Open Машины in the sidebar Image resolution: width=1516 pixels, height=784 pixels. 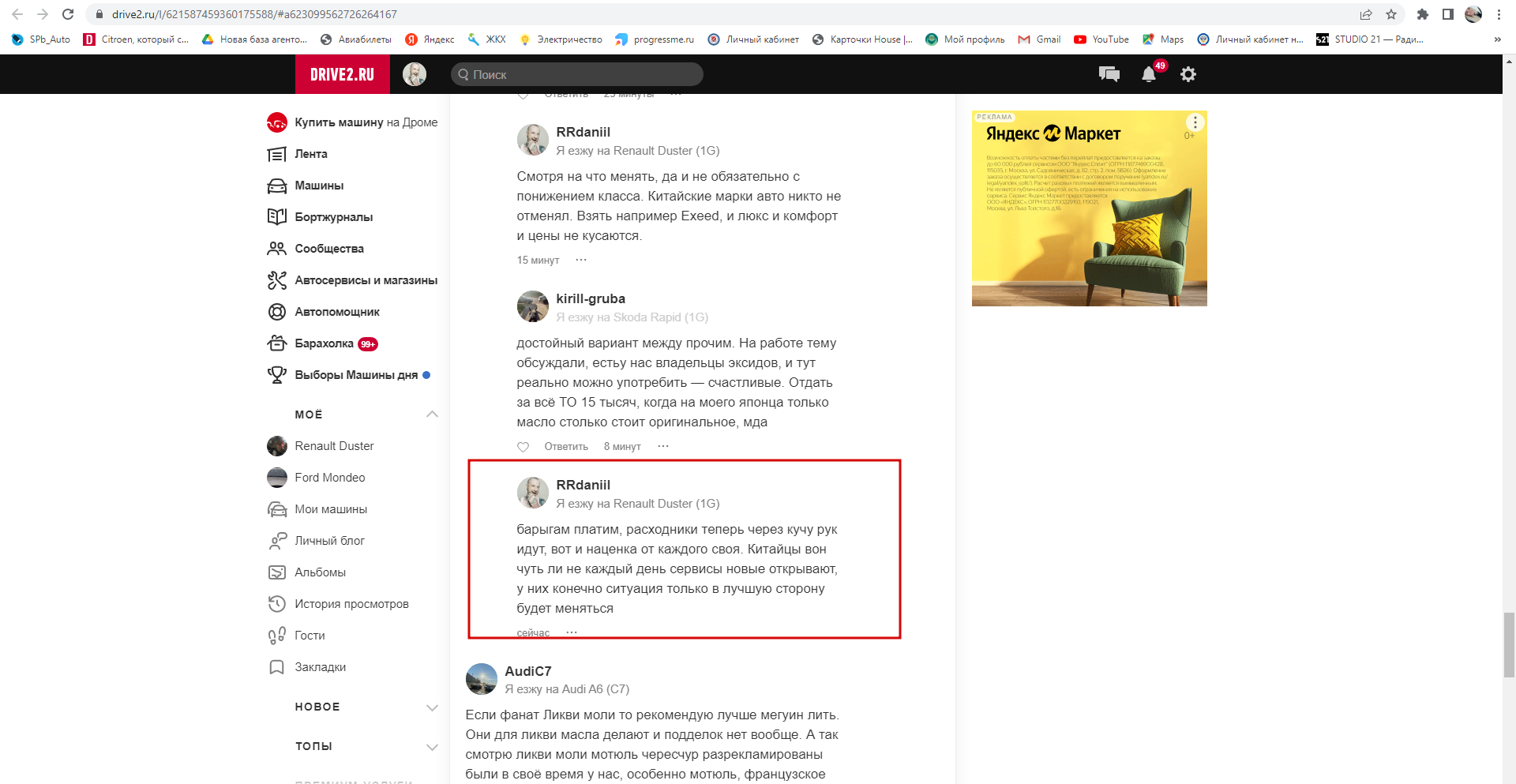pyautogui.click(x=319, y=186)
